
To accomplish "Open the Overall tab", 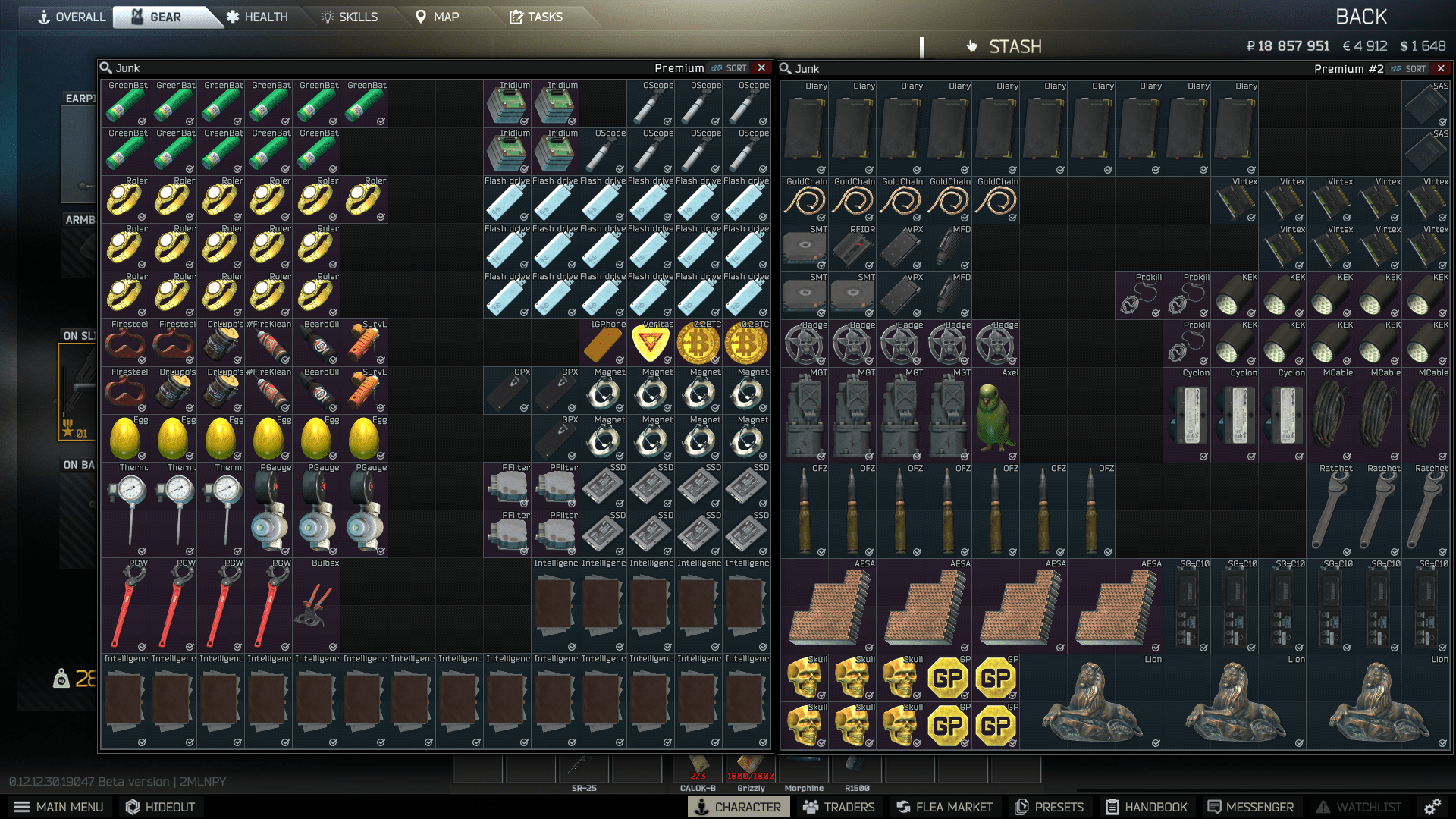I will [72, 17].
